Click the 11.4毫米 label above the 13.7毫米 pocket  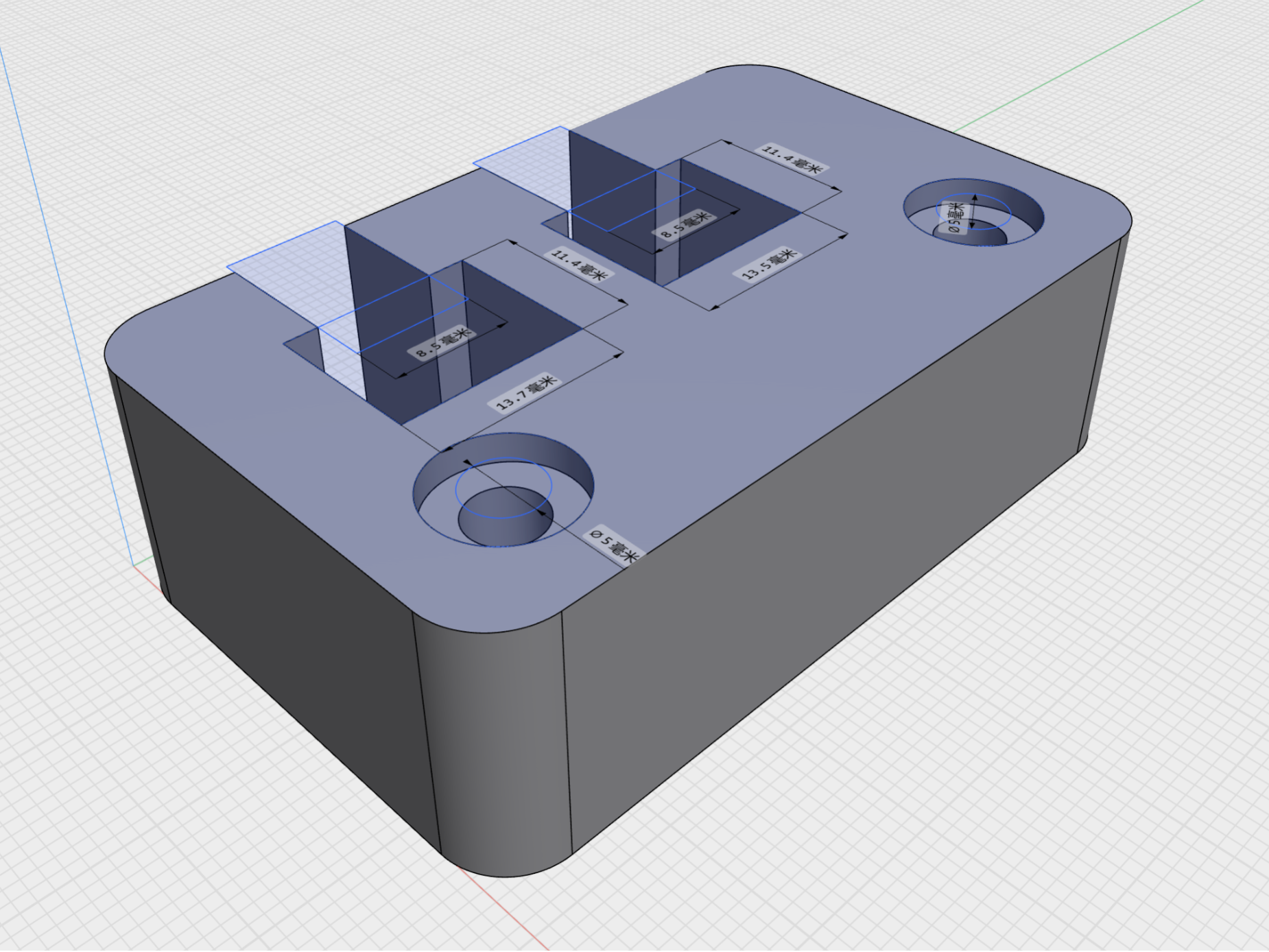pyautogui.click(x=580, y=265)
